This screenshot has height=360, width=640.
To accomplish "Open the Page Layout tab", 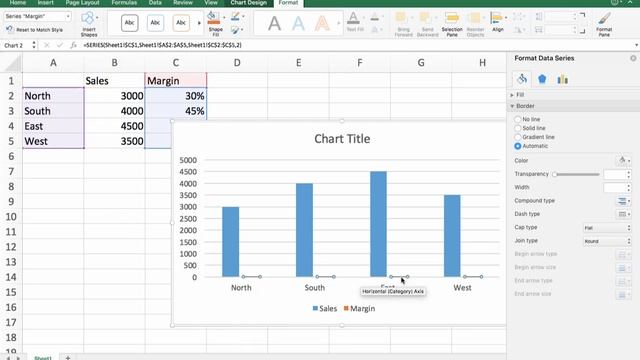I will pyautogui.click(x=82, y=2).
